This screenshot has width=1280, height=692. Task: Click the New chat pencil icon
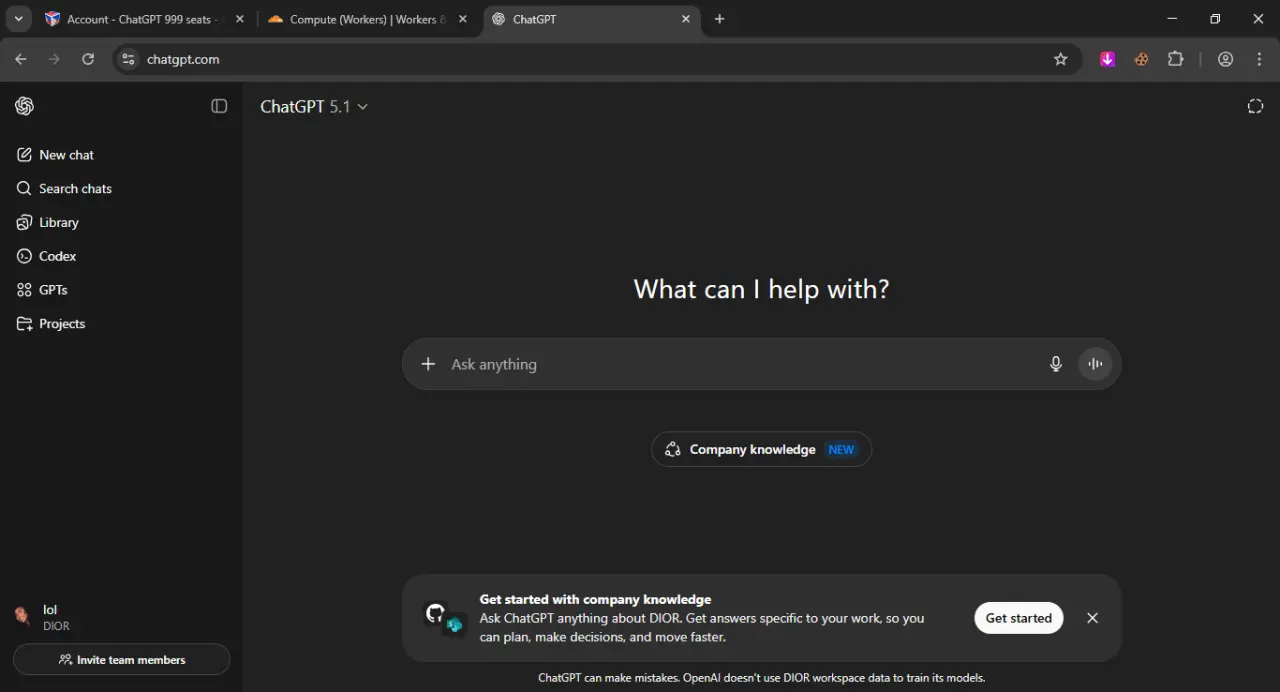[24, 155]
